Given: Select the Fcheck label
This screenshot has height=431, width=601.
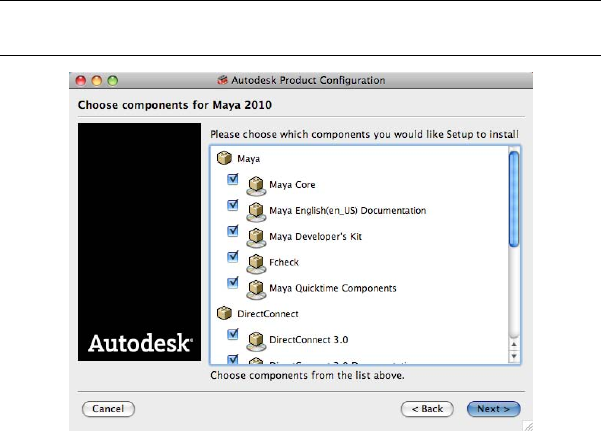Looking at the screenshot, I should (x=284, y=262).
